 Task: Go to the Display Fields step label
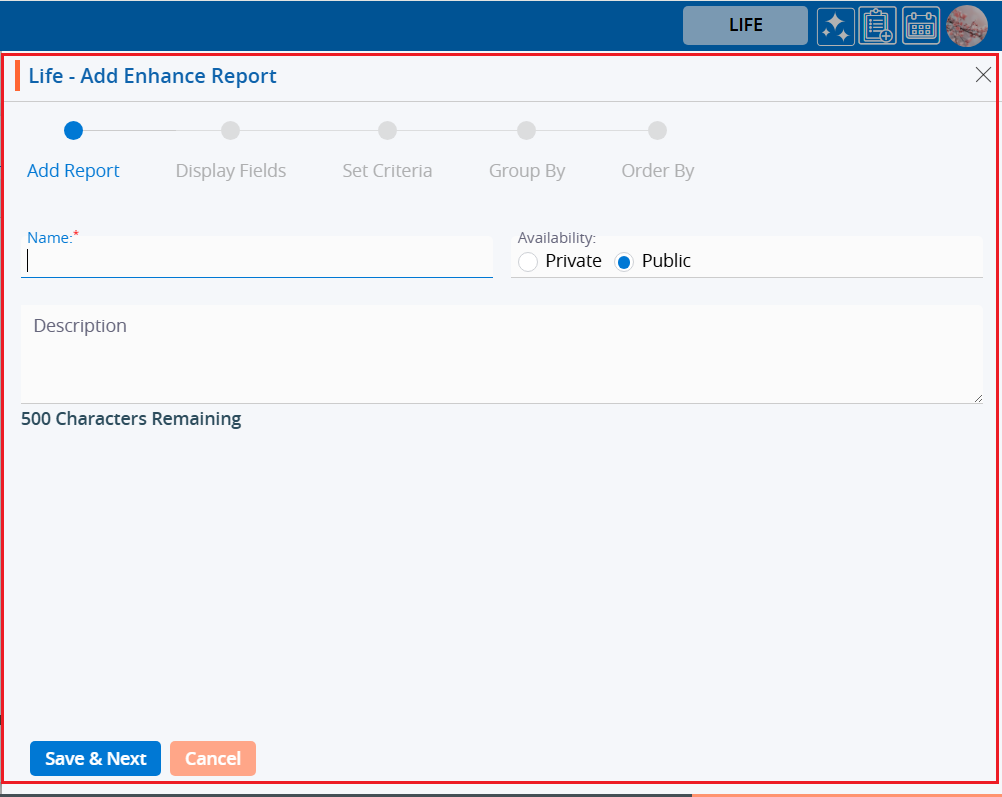(231, 171)
